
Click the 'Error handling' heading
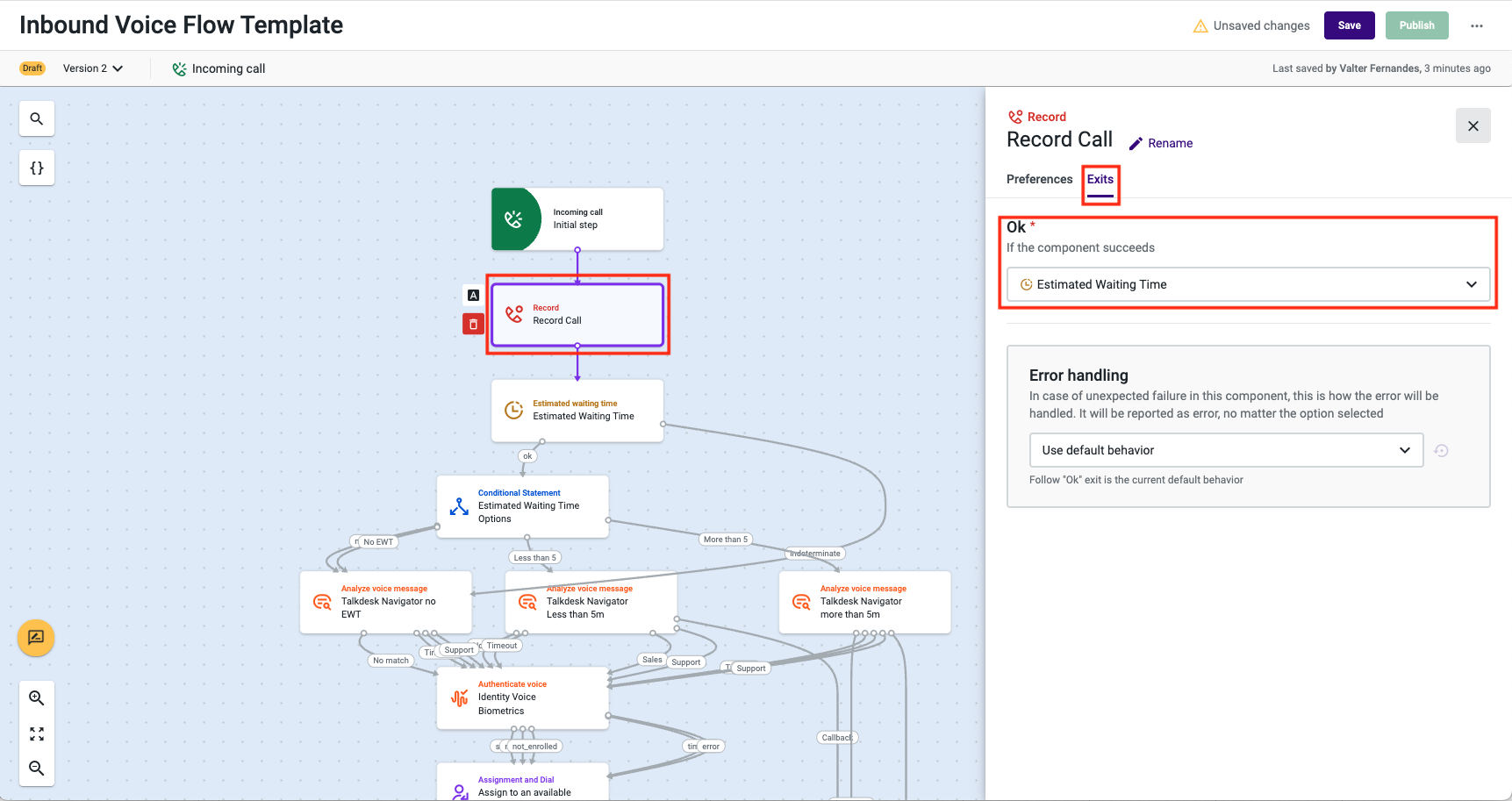point(1078,375)
